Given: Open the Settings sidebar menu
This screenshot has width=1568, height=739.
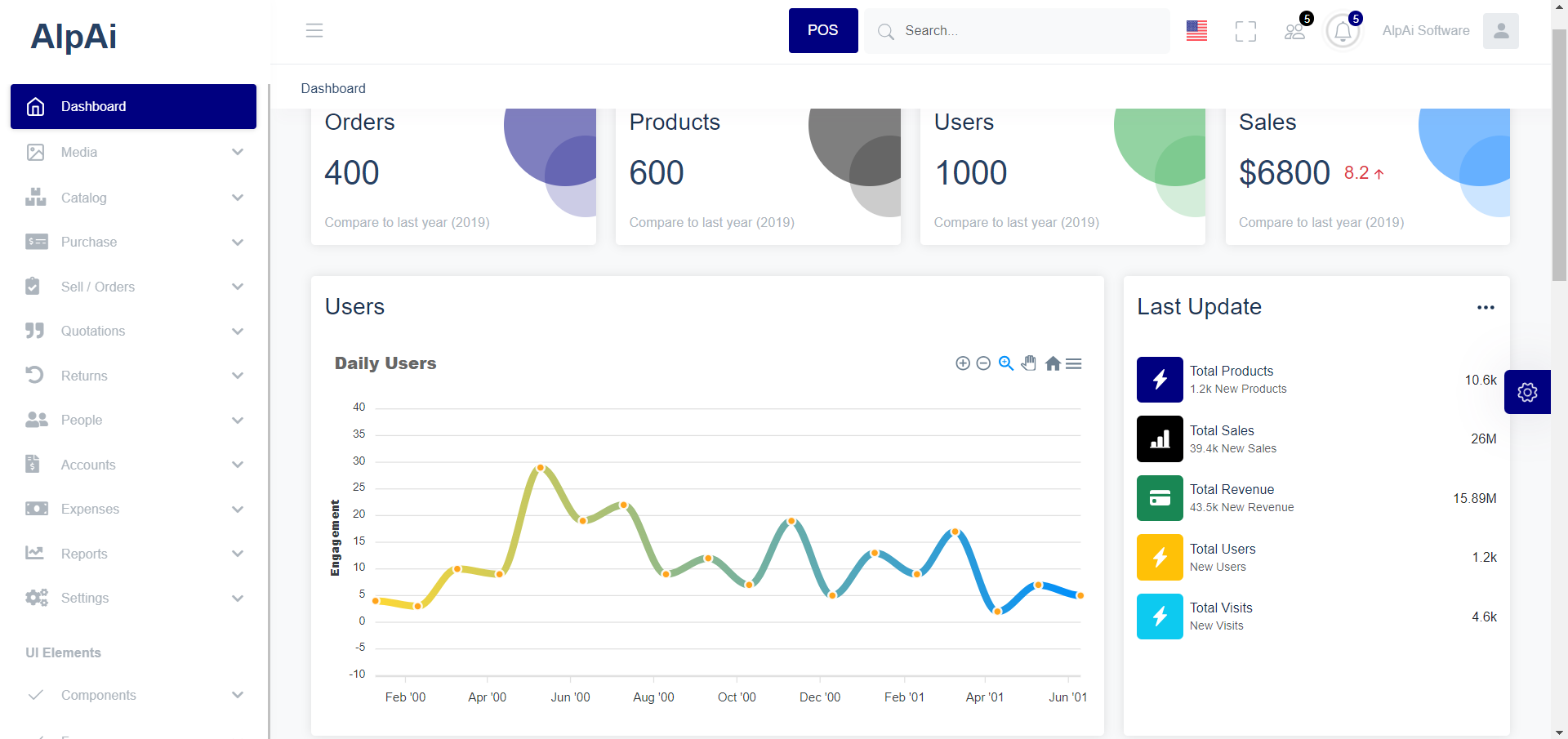Looking at the screenshot, I should (135, 599).
